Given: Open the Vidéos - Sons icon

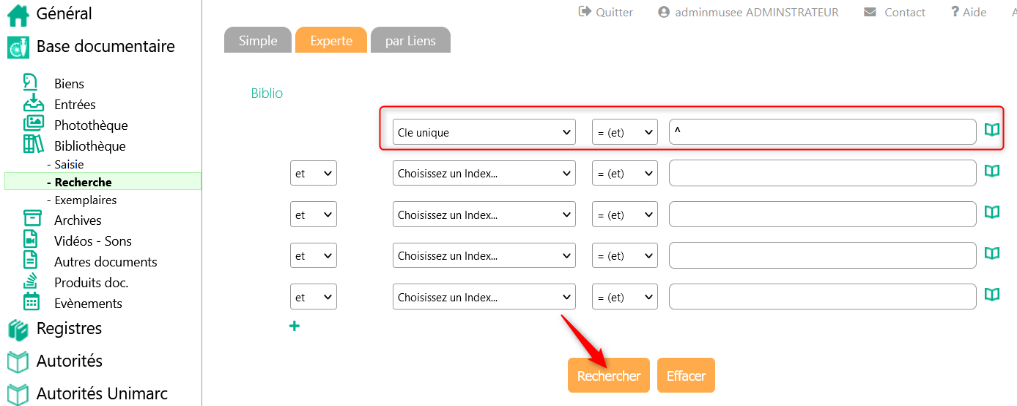Looking at the screenshot, I should point(33,241).
